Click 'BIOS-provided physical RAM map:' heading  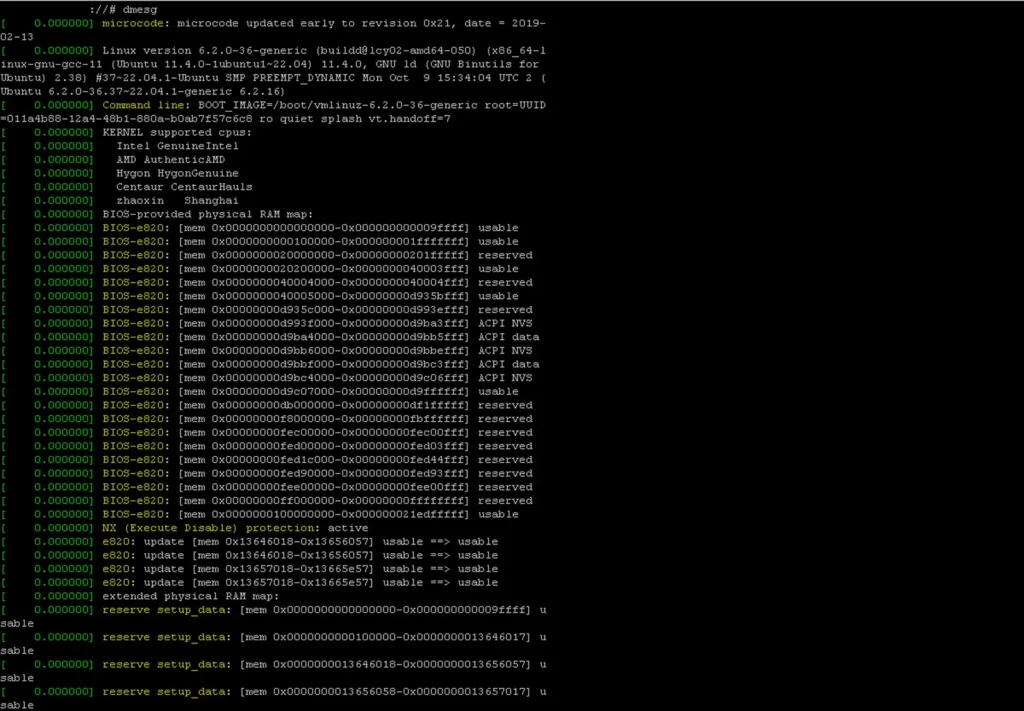click(208, 214)
